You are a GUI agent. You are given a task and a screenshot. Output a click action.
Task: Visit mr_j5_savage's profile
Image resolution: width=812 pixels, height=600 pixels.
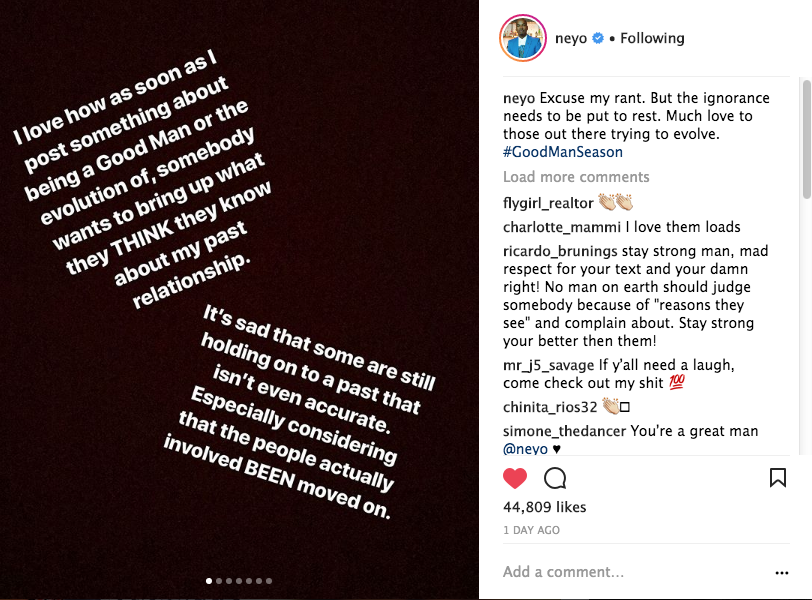(549, 365)
